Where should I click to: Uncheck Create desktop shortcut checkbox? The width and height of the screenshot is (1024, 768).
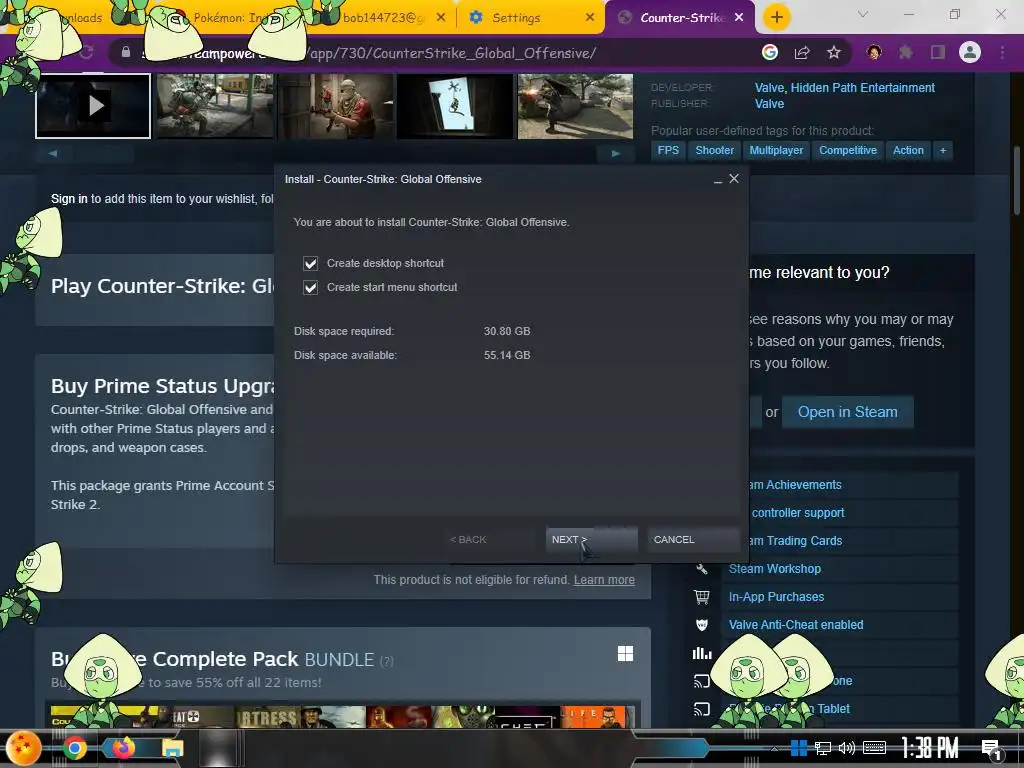click(310, 263)
